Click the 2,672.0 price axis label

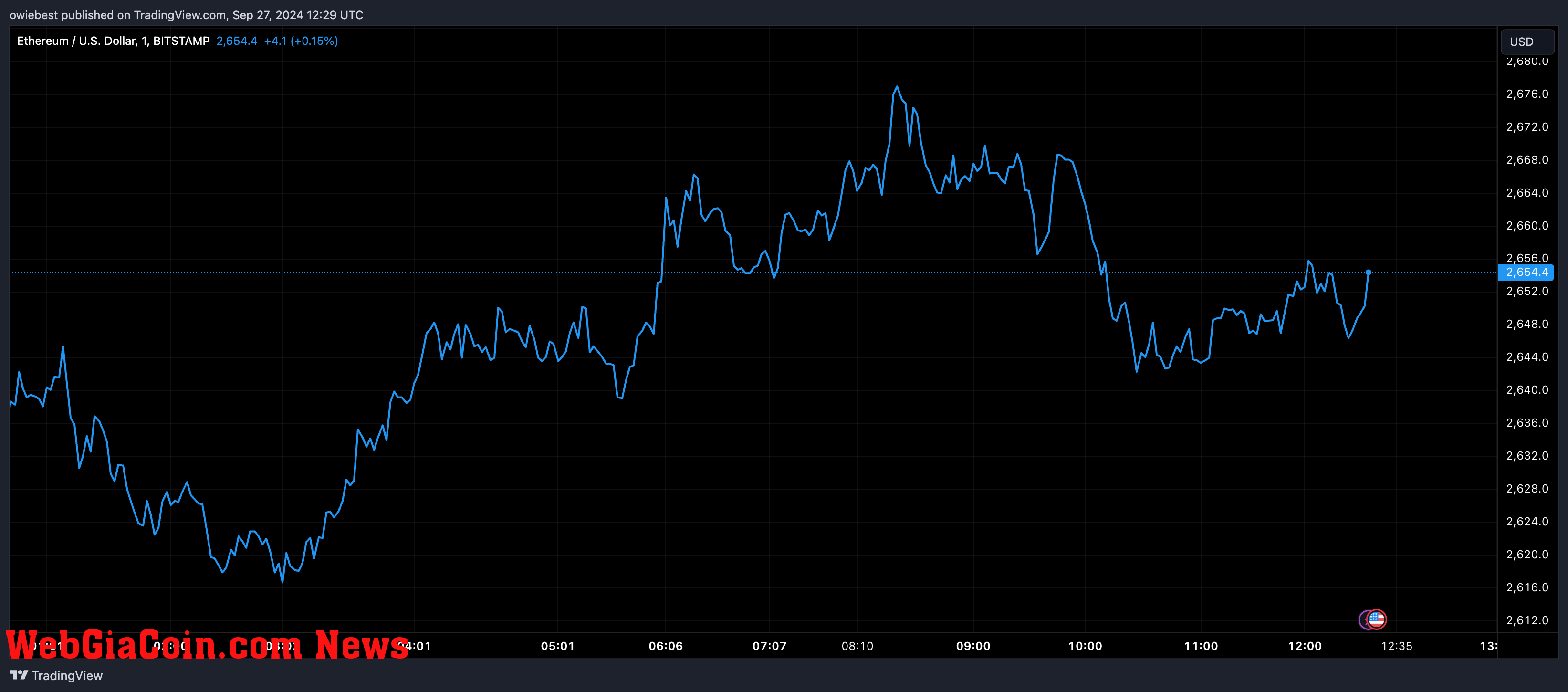tap(1526, 126)
